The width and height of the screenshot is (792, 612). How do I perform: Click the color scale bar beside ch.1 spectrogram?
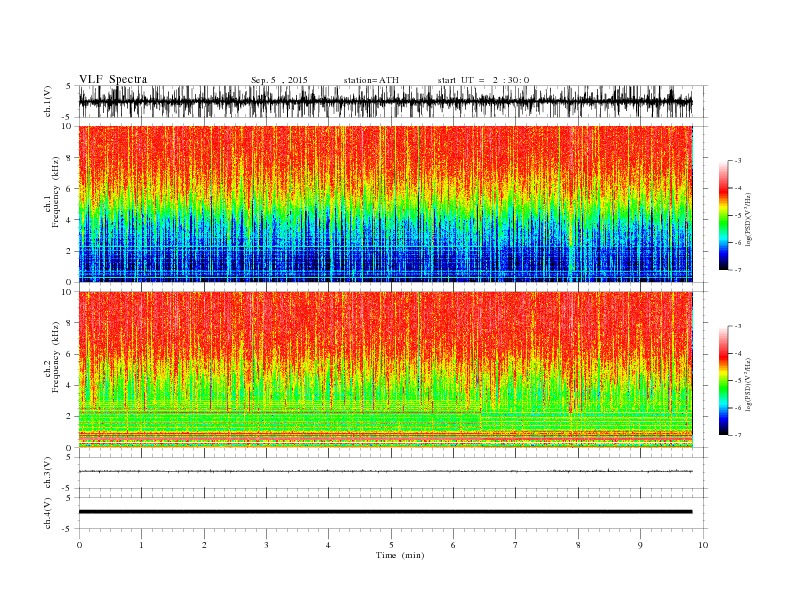(723, 216)
